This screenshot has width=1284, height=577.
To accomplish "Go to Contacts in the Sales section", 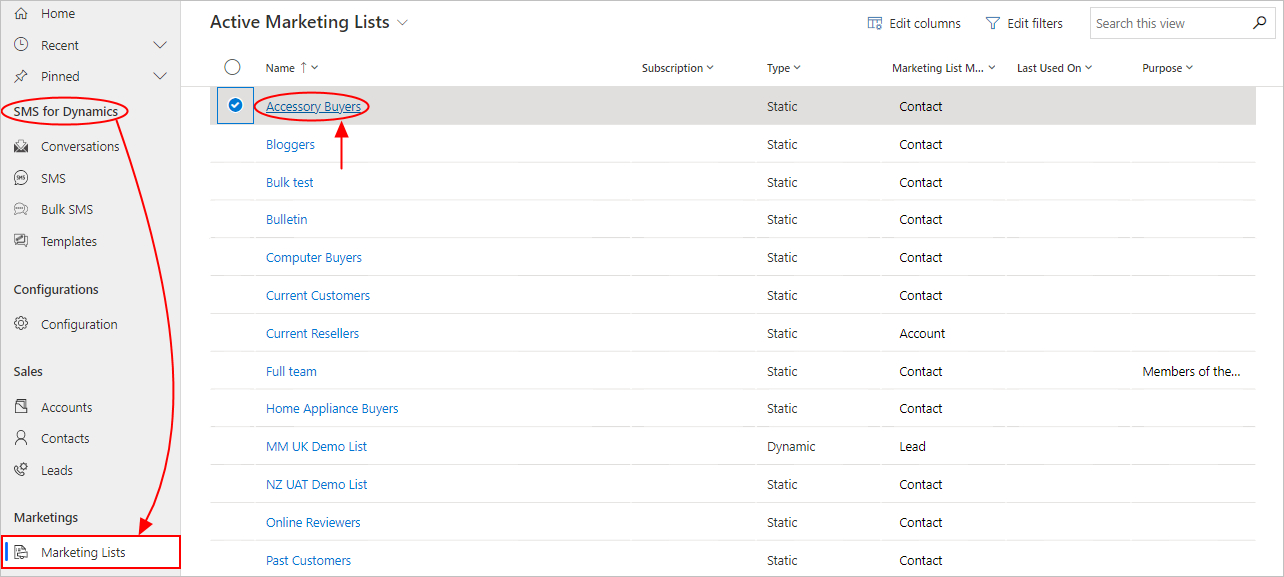I will pos(65,438).
